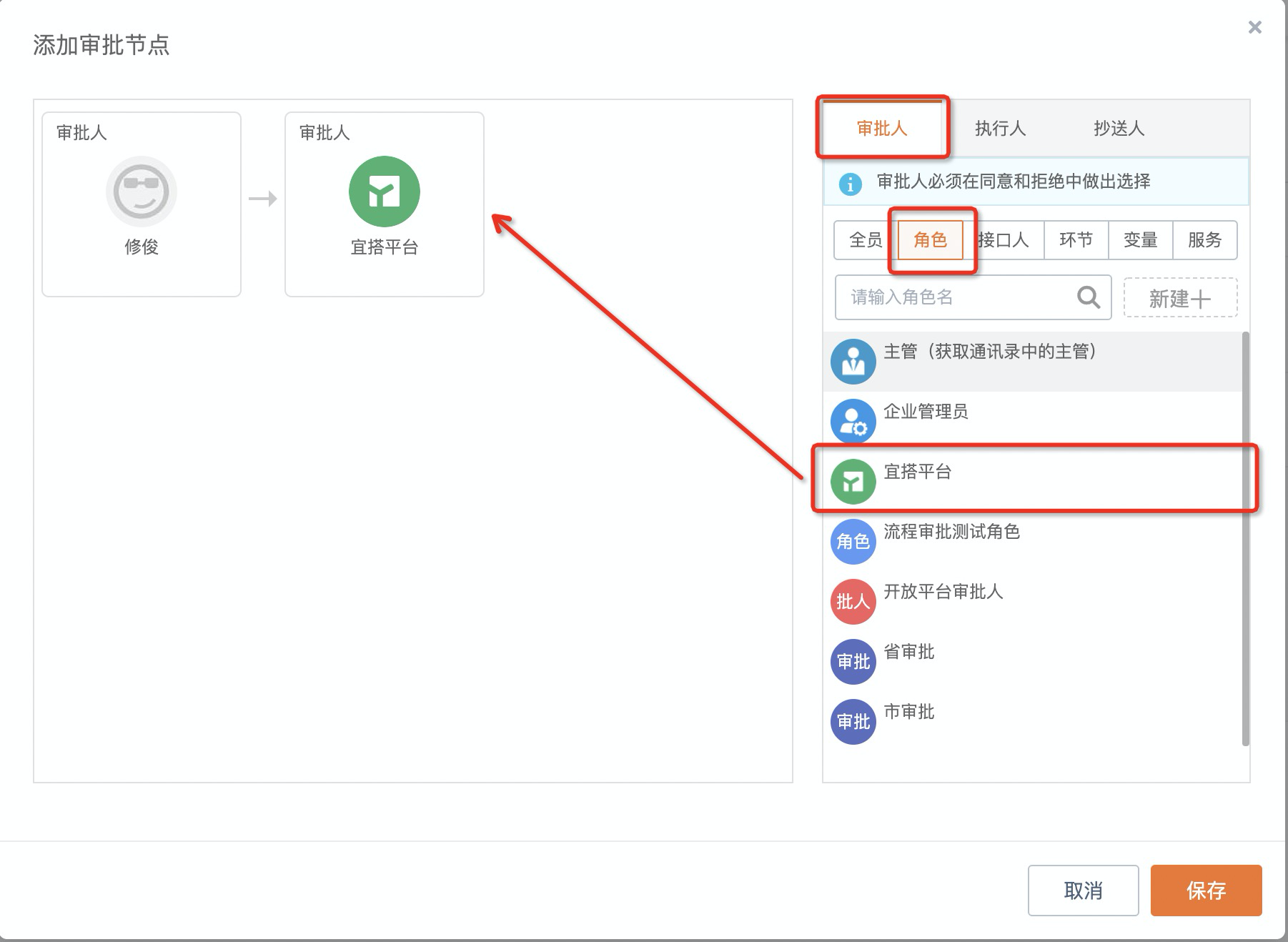Viewport: 1288px width, 942px height.
Task: Click the 修俊 smiley avatar icon
Action: [142, 192]
